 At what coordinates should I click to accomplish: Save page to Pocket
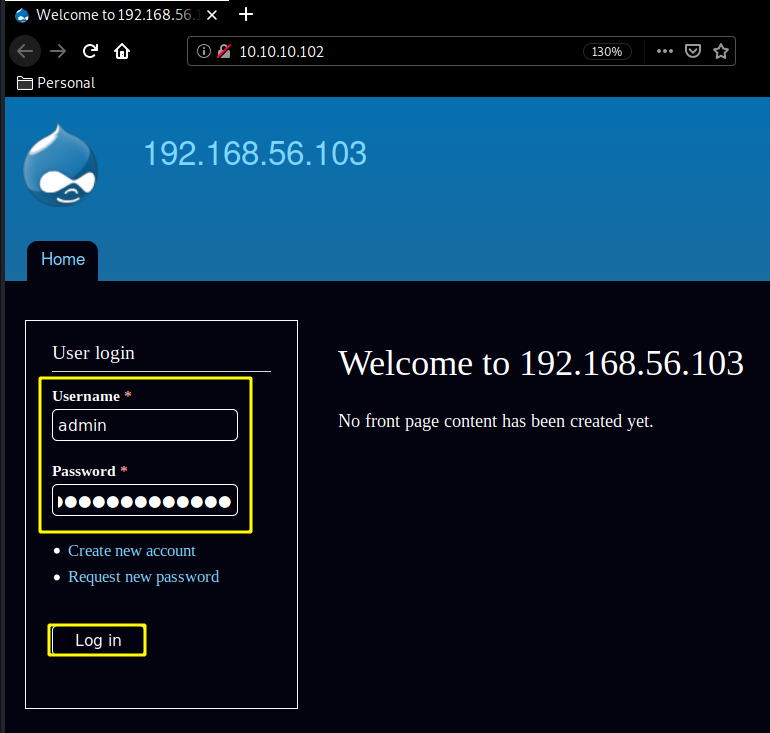[692, 52]
